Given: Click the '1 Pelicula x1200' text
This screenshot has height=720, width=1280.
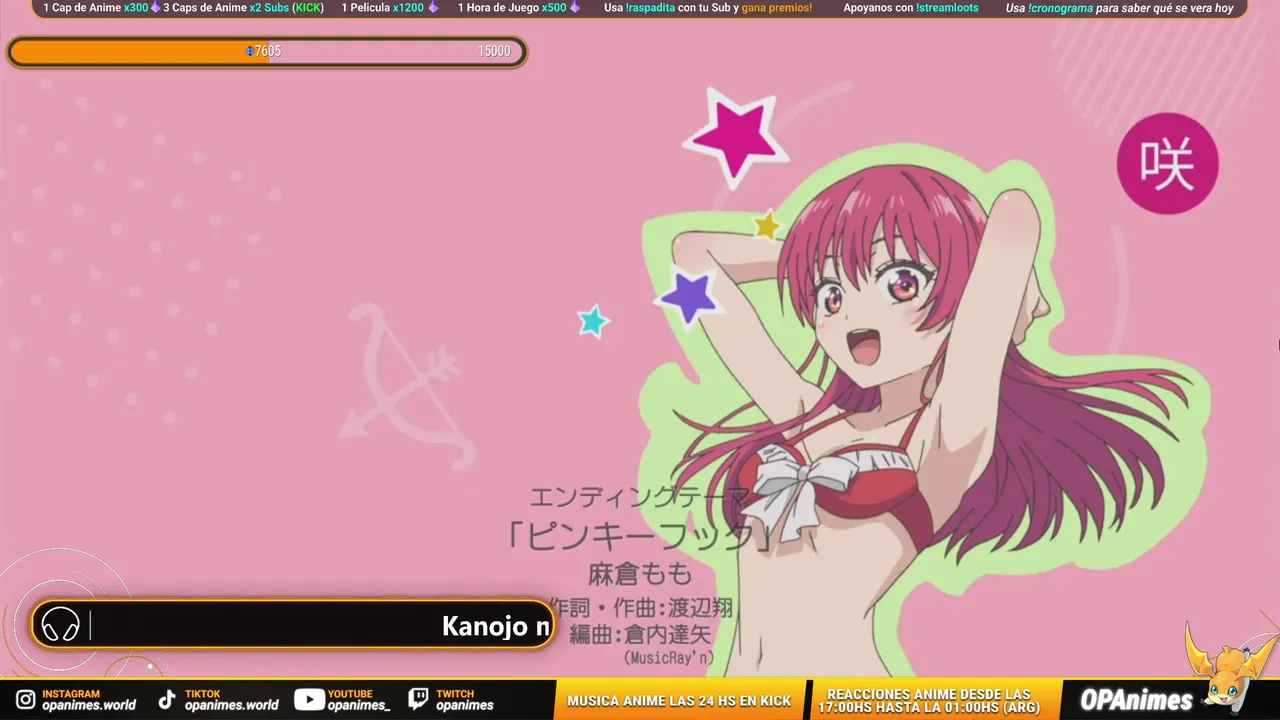Looking at the screenshot, I should pos(383,8).
